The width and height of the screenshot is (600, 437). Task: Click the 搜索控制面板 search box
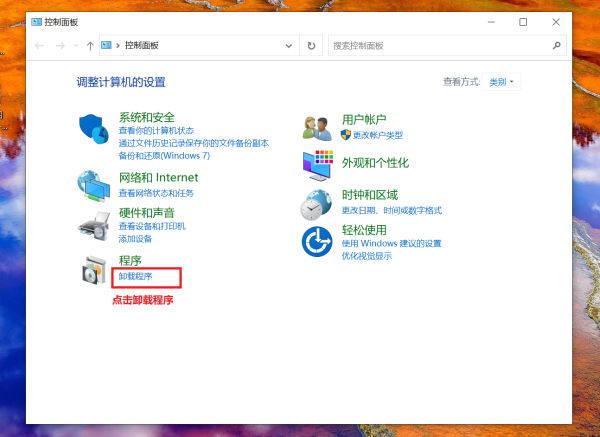pyautogui.click(x=438, y=45)
